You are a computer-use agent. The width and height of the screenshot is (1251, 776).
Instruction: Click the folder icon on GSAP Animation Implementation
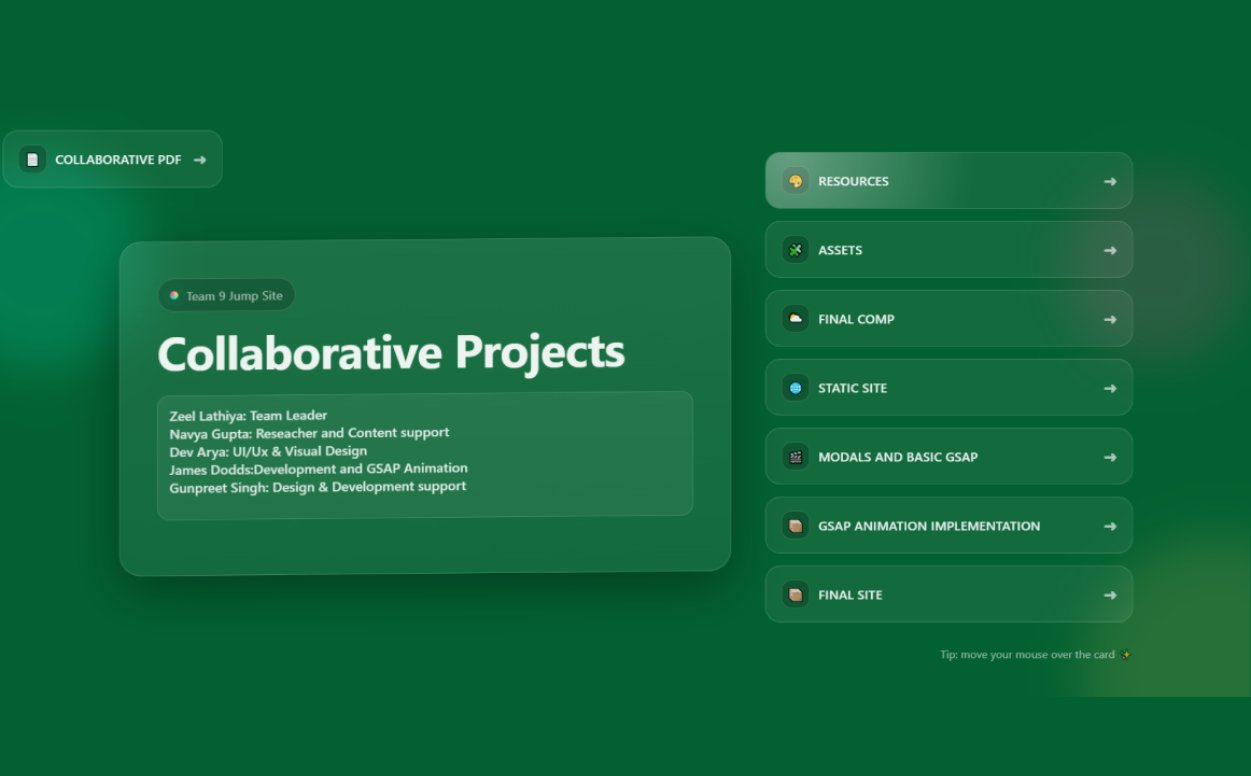click(x=795, y=525)
